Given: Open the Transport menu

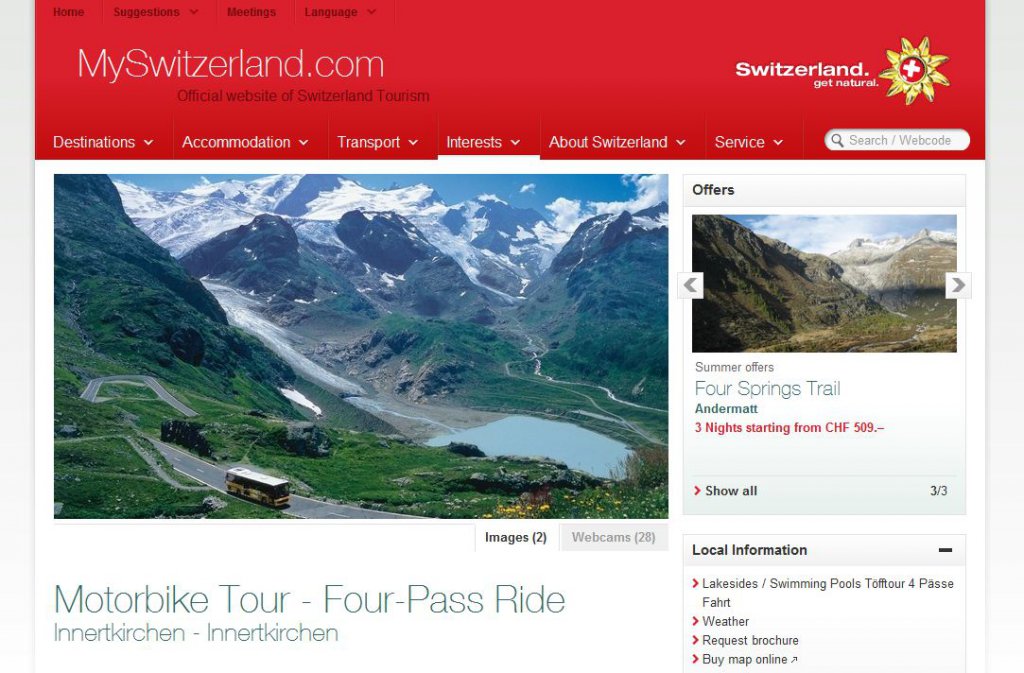Looking at the screenshot, I should [377, 142].
